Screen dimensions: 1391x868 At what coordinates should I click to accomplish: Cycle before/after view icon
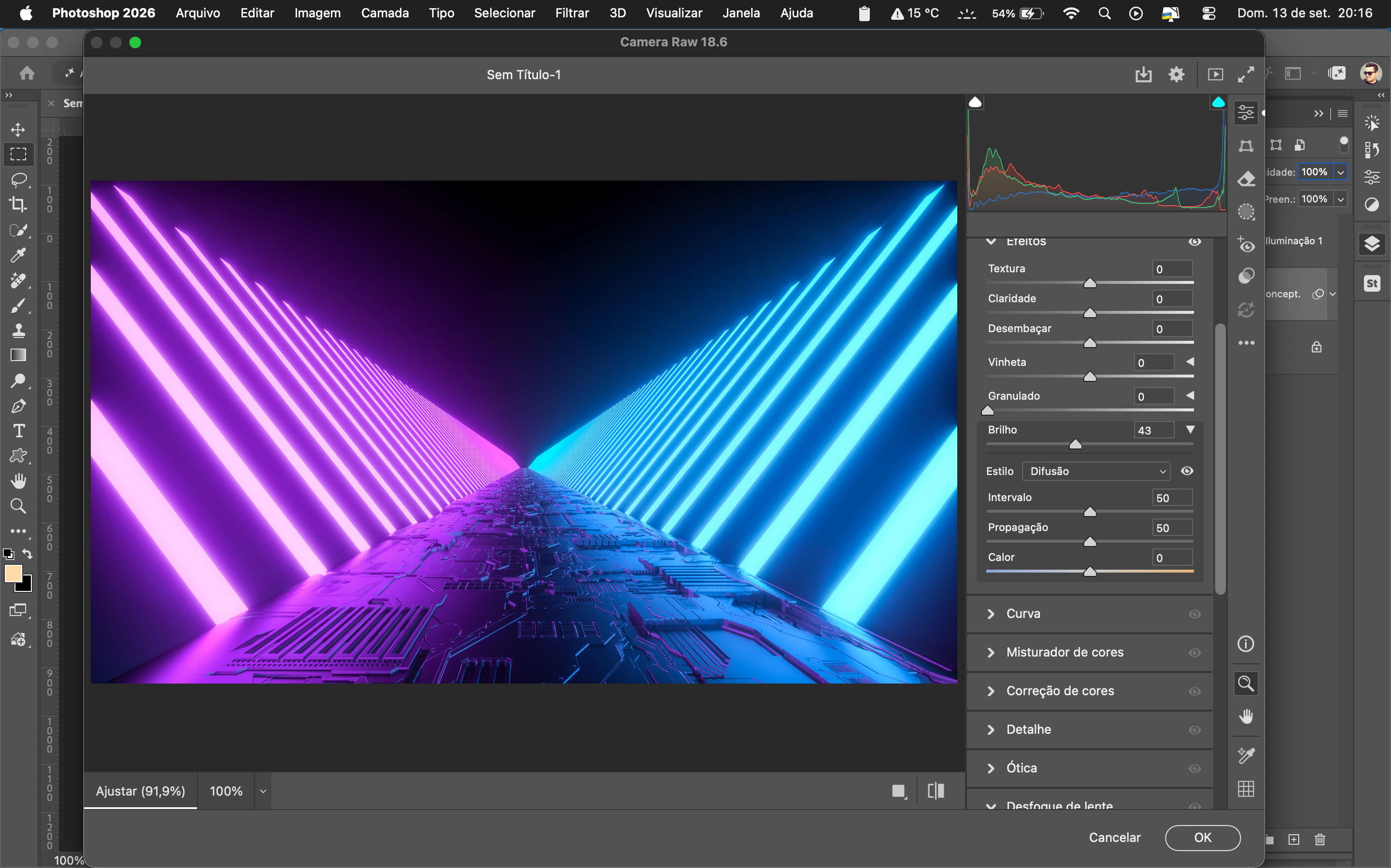point(936,791)
